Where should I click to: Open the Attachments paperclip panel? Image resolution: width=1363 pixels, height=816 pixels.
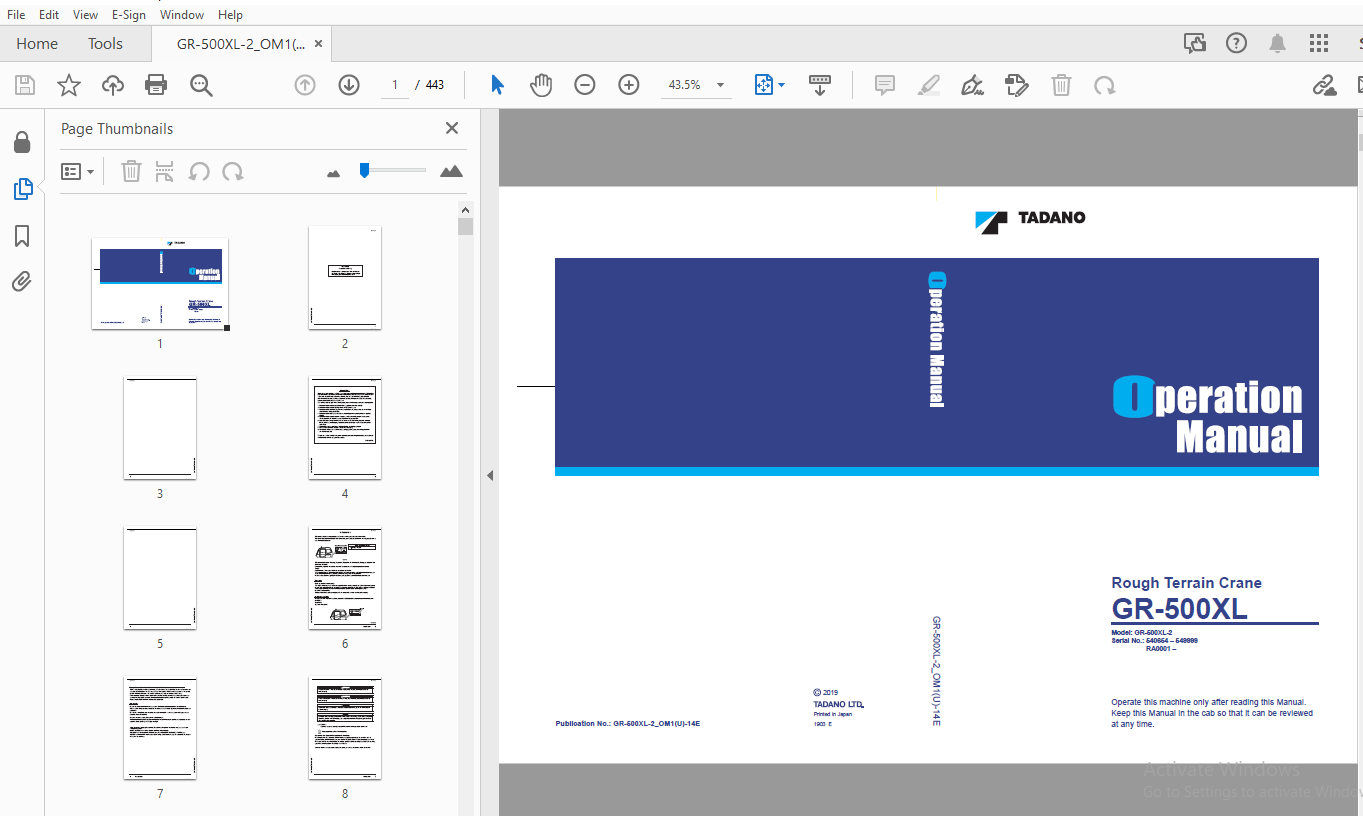click(x=22, y=281)
